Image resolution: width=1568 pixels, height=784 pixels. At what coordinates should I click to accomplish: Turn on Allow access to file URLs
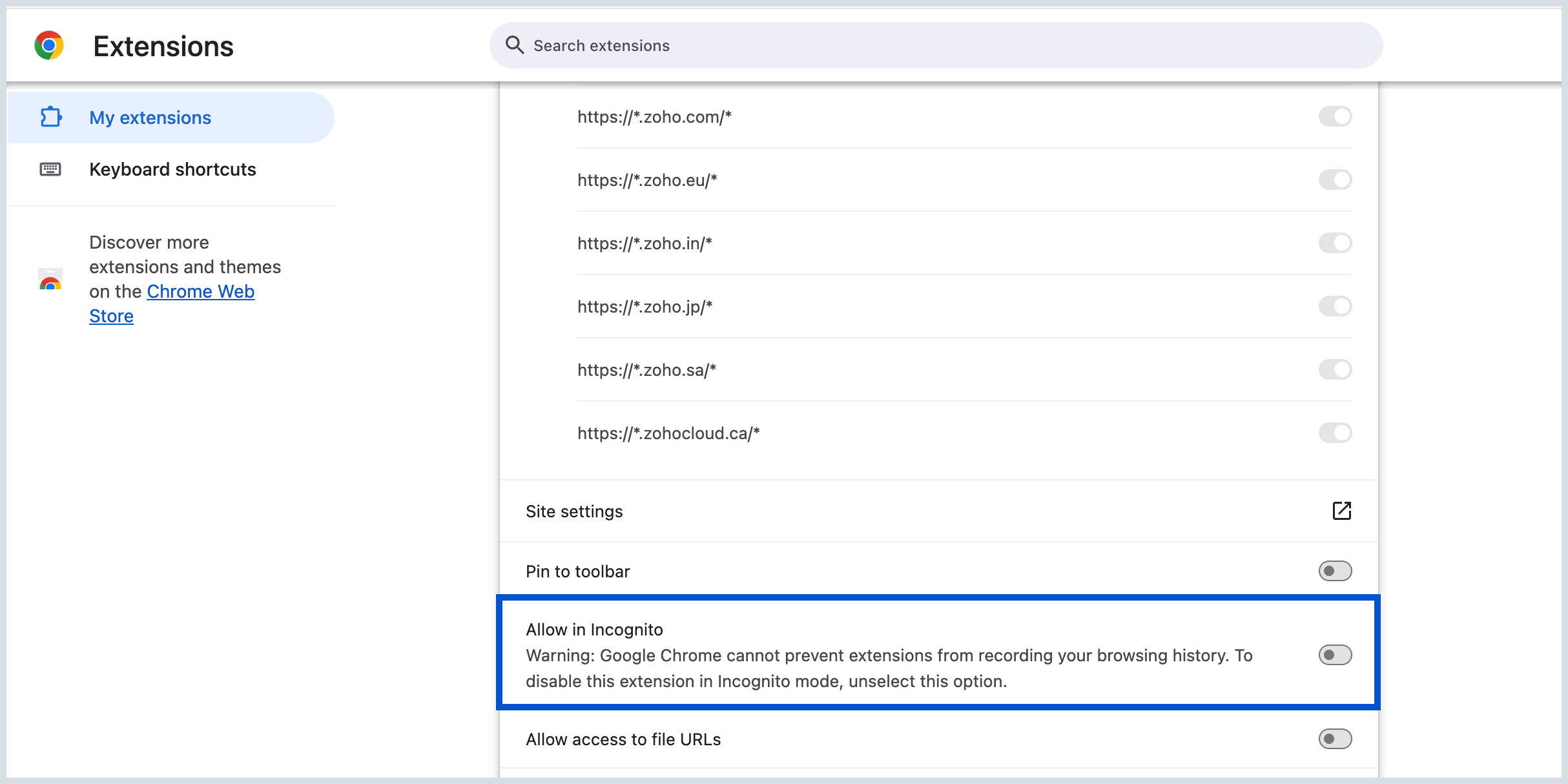(x=1335, y=739)
